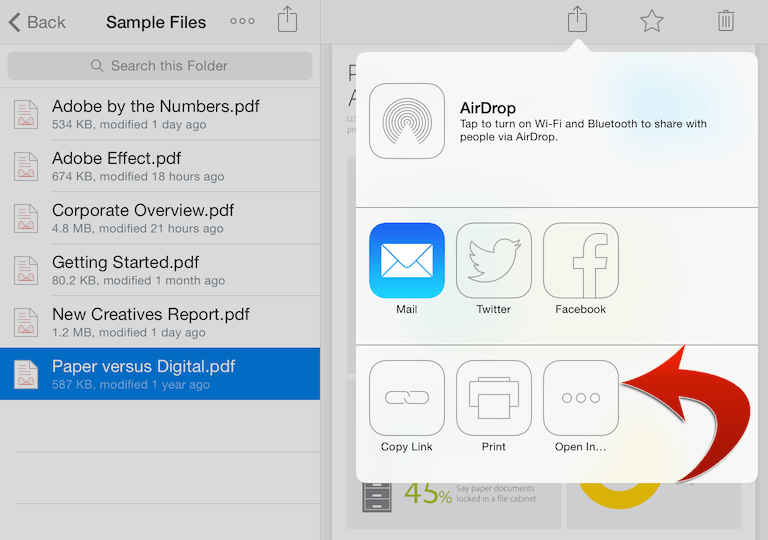Select Paper versus Digital.pdf
The image size is (768, 540).
tap(160, 374)
